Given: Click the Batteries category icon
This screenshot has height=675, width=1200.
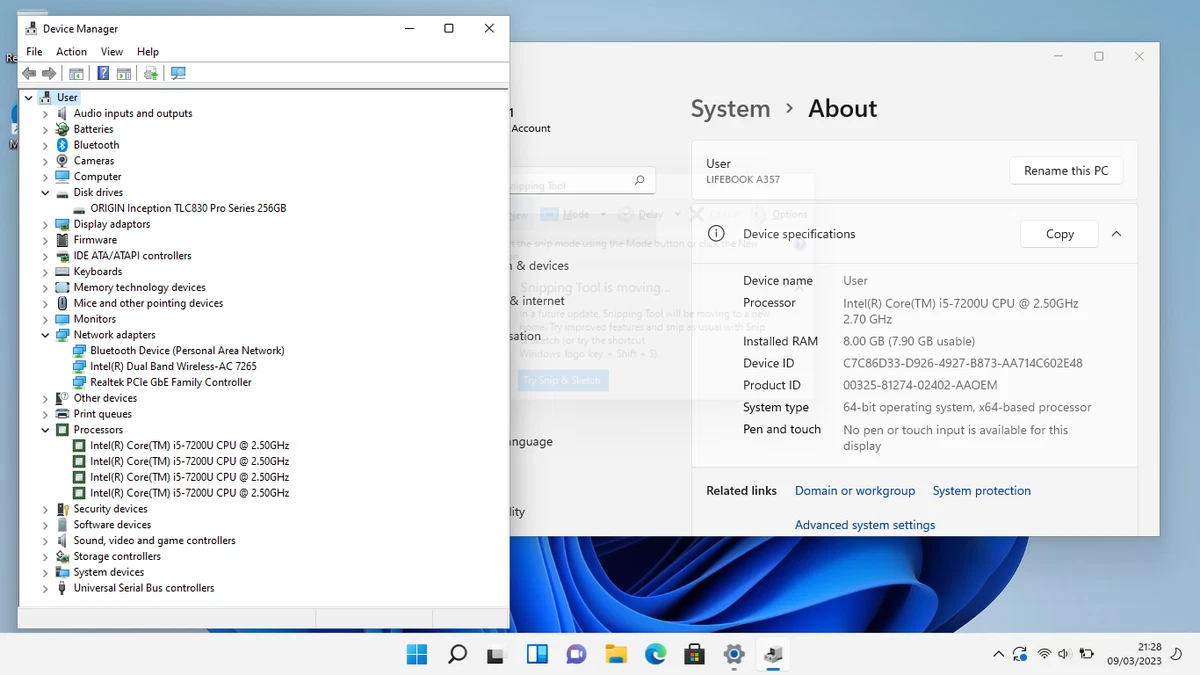Looking at the screenshot, I should click(x=63, y=129).
